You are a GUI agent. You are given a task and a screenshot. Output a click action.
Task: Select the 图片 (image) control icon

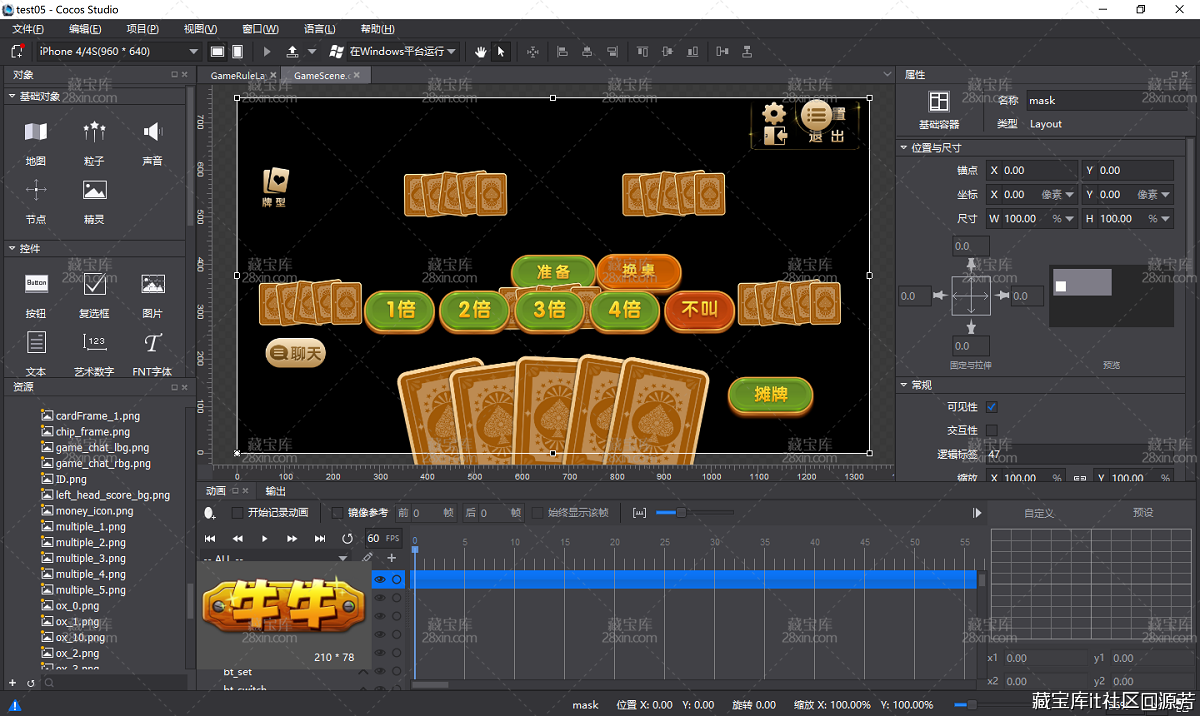point(152,284)
